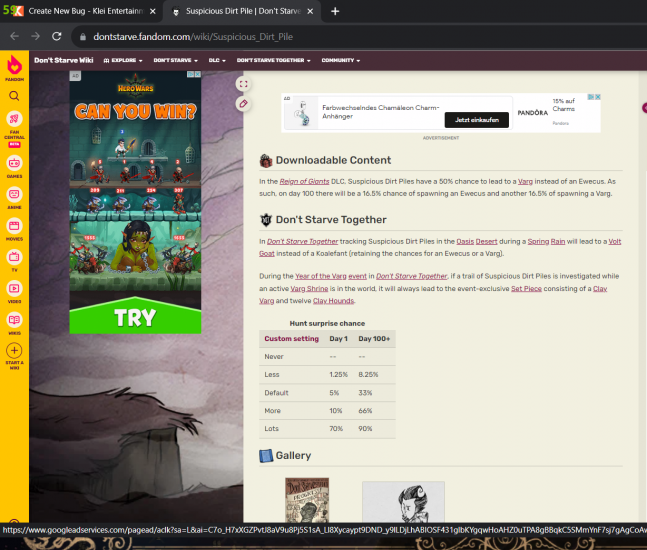Open the Volt Goat link
647x550 pixels.
[614, 241]
